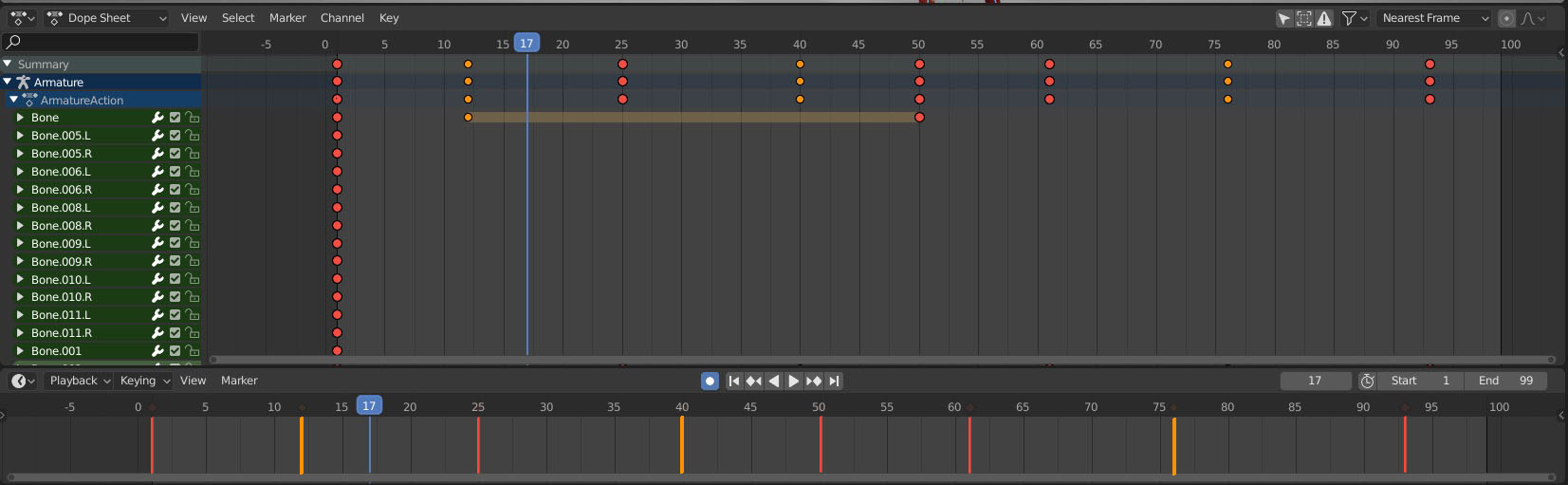Viewport: 1568px width, 485px height.
Task: Lock the Bone.011.R channel padlock
Action: tap(193, 333)
